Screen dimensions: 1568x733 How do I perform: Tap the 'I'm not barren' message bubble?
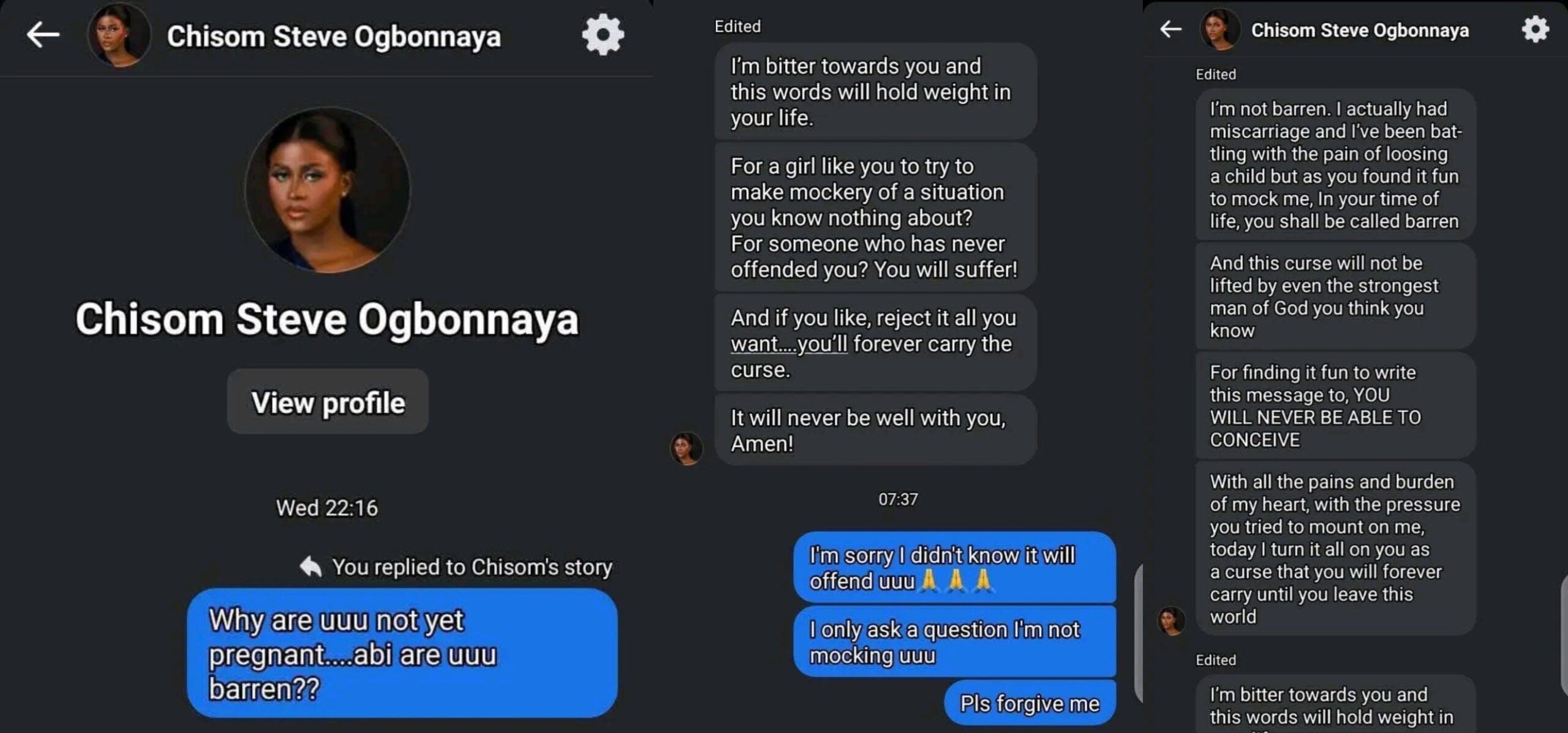pyautogui.click(x=1335, y=164)
